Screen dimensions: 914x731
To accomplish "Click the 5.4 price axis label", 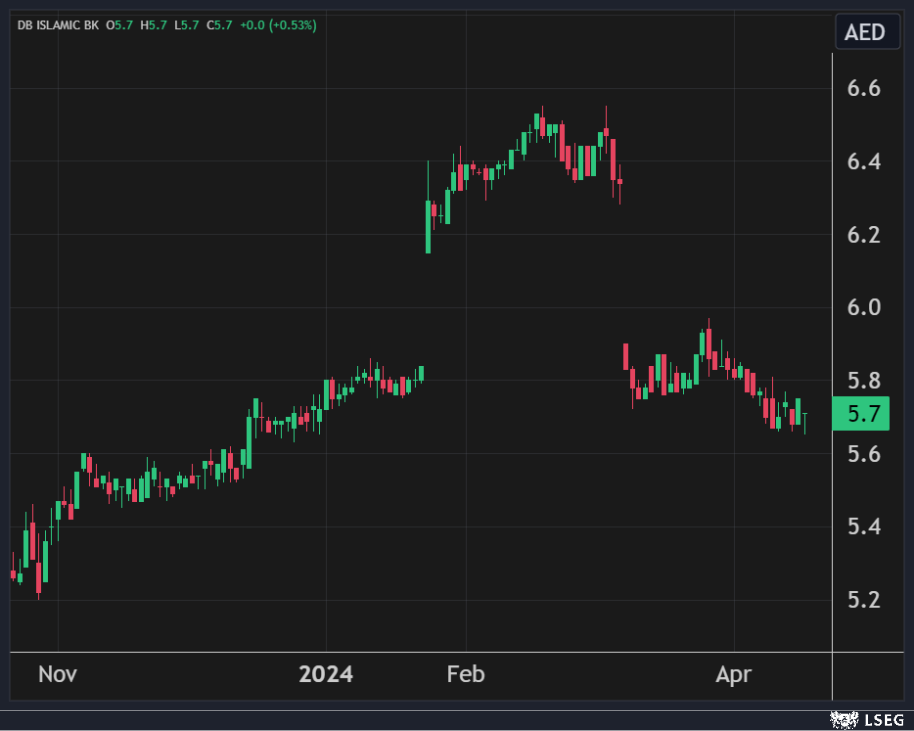I will (x=861, y=527).
